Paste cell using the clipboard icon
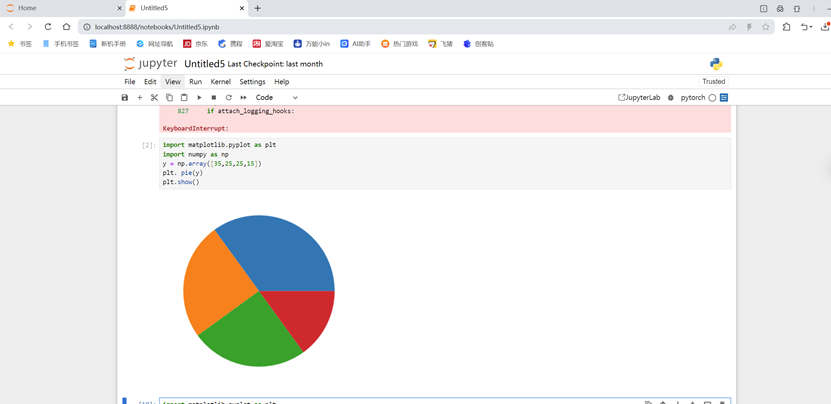Screen dimensions: 831x404 184,98
